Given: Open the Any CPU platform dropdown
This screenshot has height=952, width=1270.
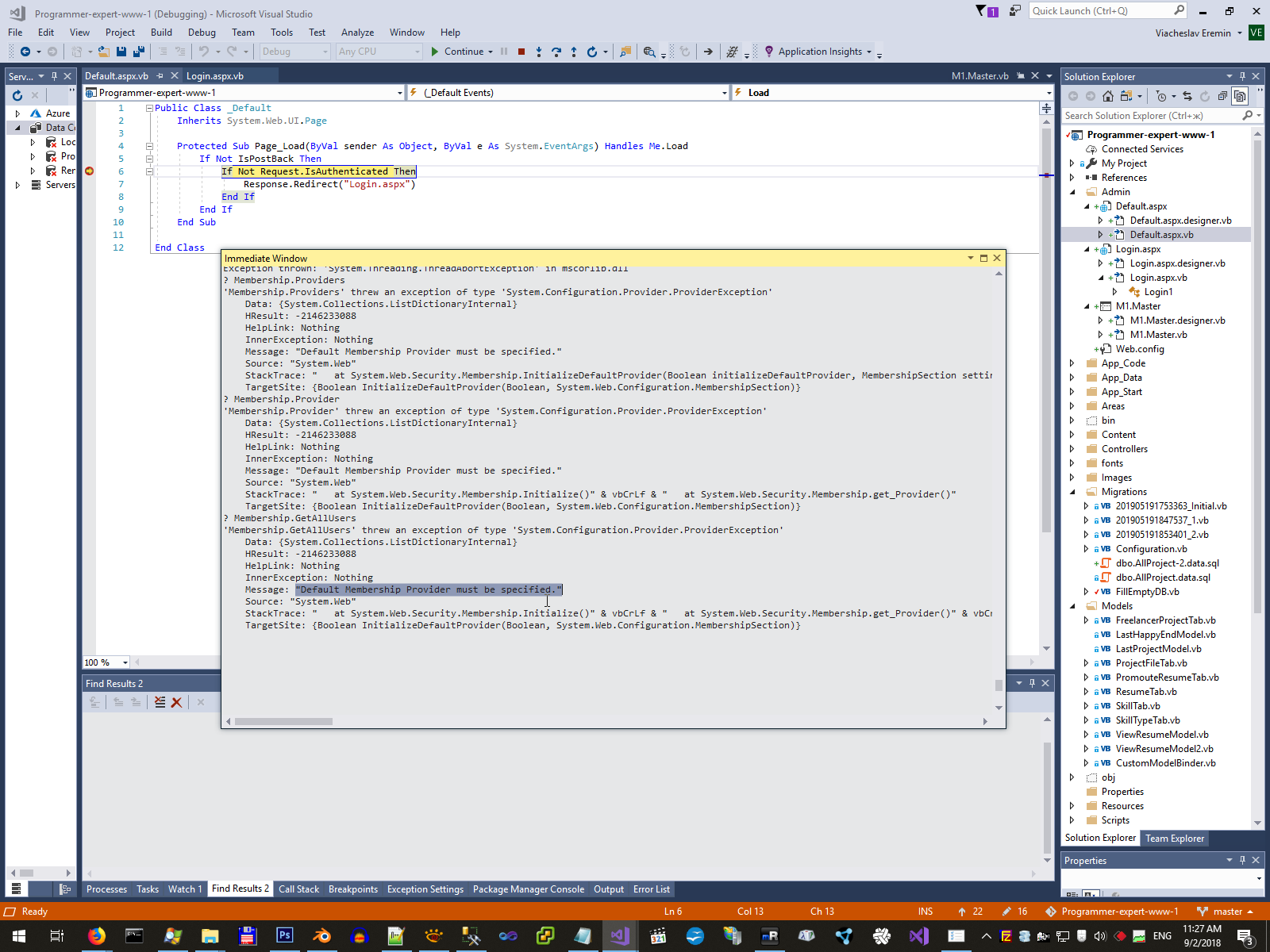Looking at the screenshot, I should (379, 52).
